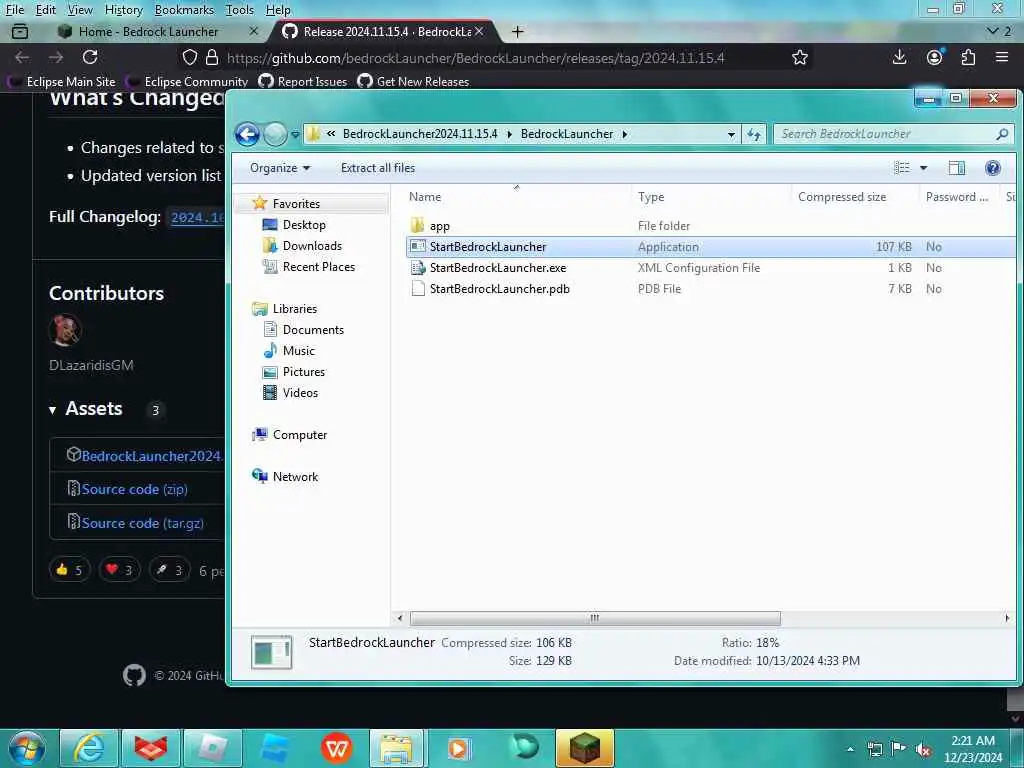Image resolution: width=1024 pixels, height=768 pixels.
Task: Open Get New Releases bookmark
Action: pos(413,82)
